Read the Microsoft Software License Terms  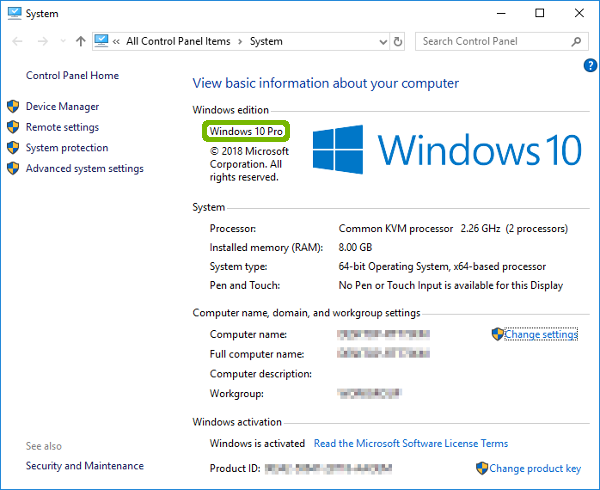(411, 443)
